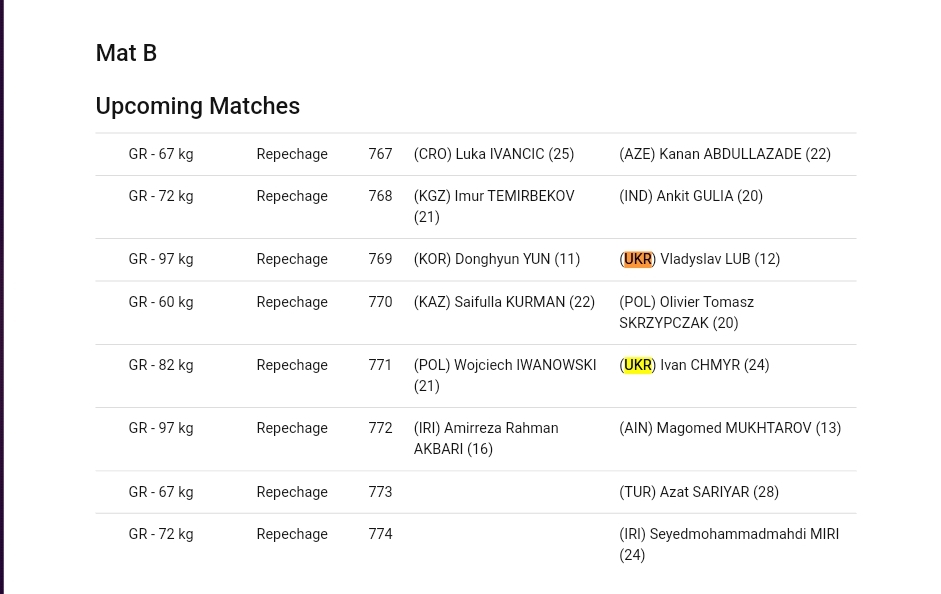
Task: Open Magomed MUKHTAROV entry
Action: pos(730,428)
